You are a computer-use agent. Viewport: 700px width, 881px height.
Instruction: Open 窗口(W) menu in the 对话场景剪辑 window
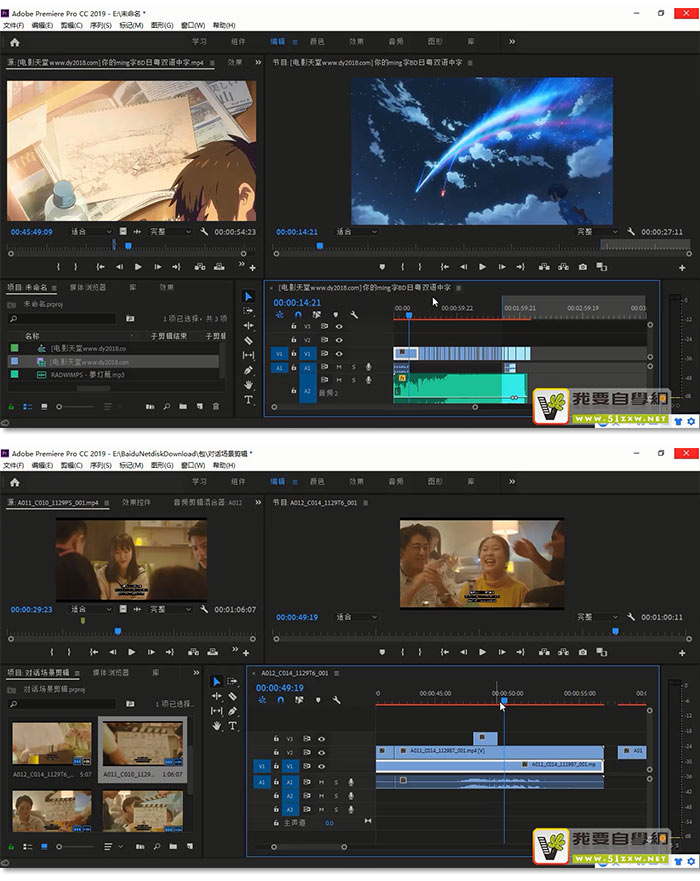pyautogui.click(x=193, y=465)
